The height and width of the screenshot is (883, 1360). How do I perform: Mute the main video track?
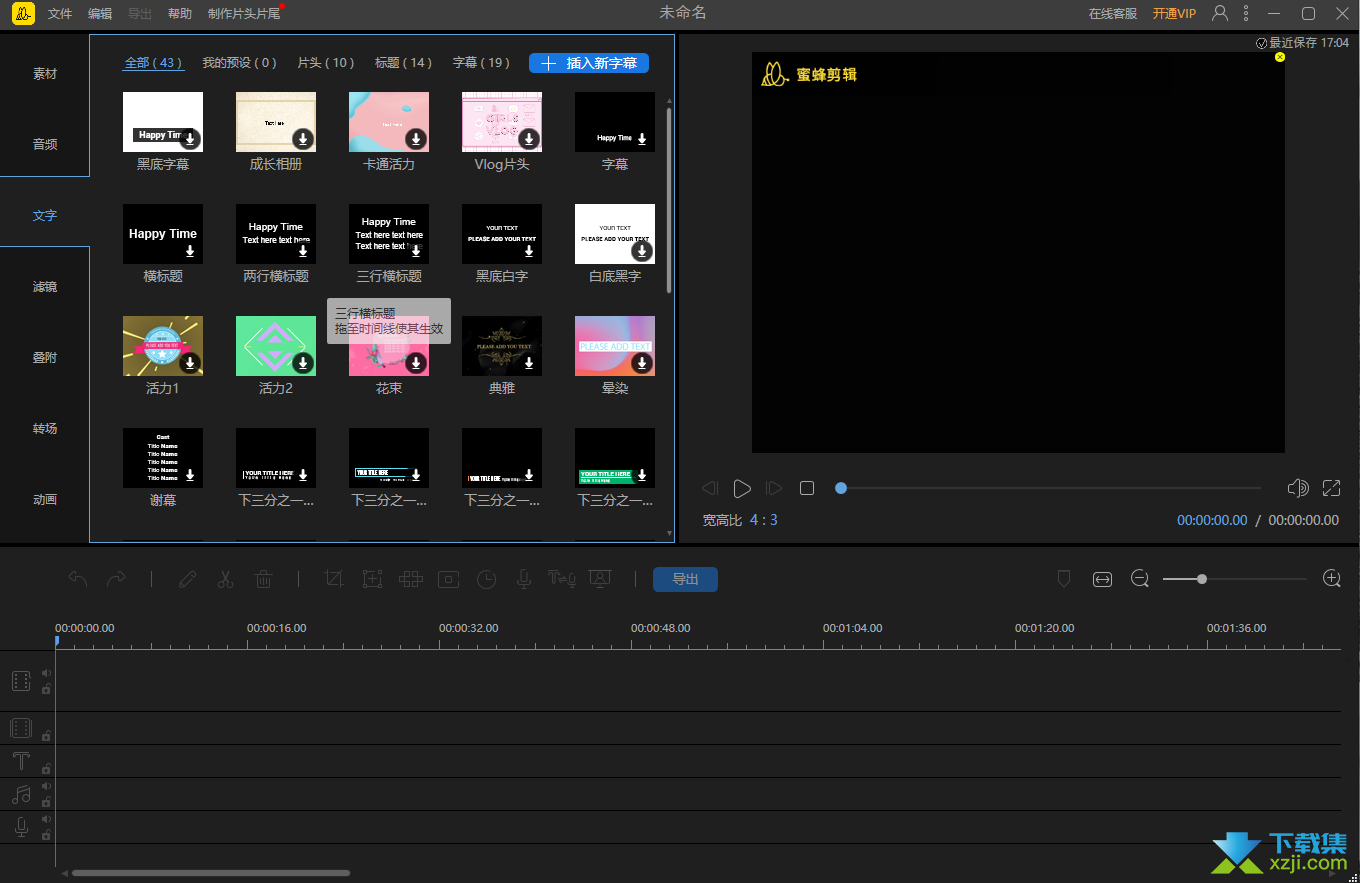tap(46, 673)
